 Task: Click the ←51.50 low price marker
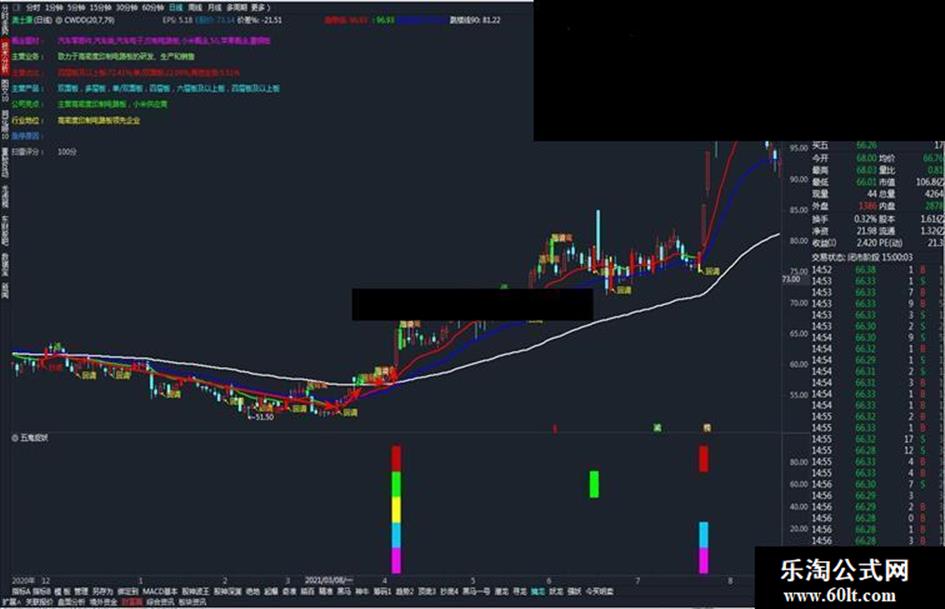pyautogui.click(x=260, y=417)
